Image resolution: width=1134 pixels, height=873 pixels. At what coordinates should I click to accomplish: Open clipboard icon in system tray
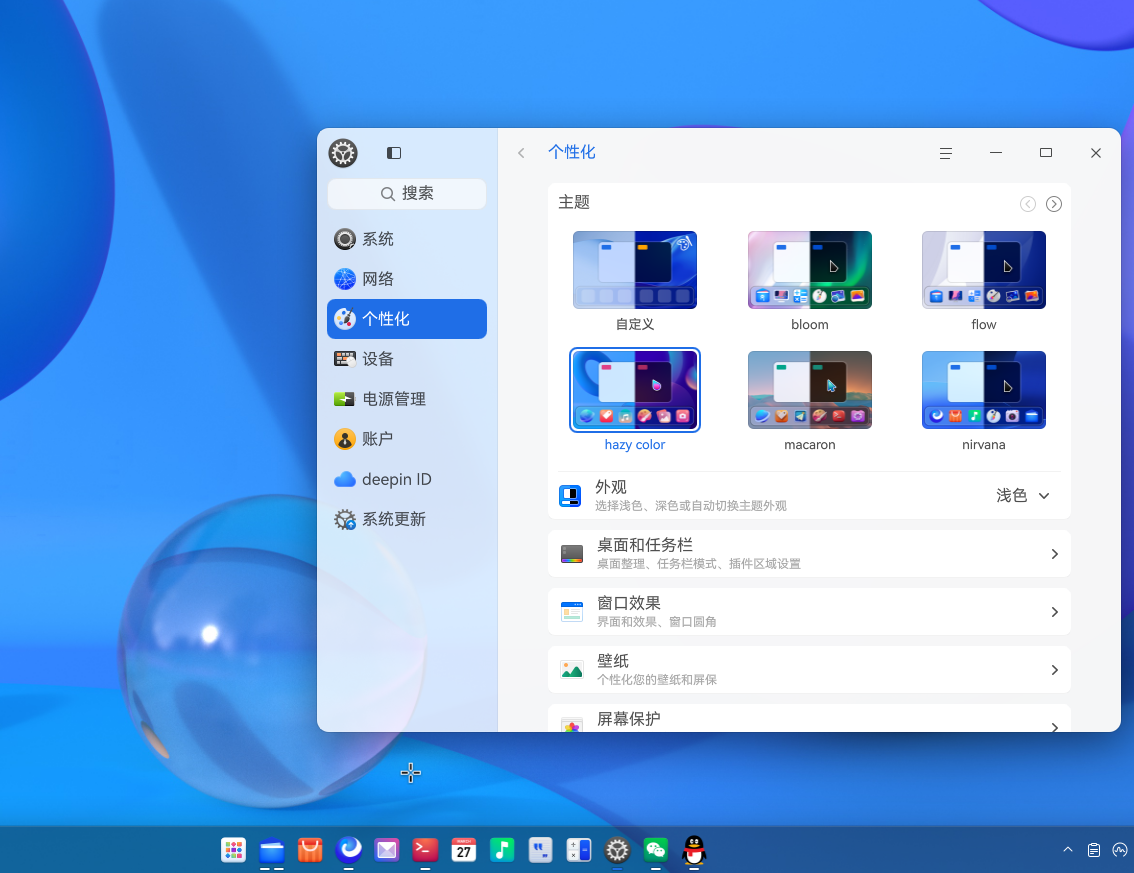coord(1094,850)
